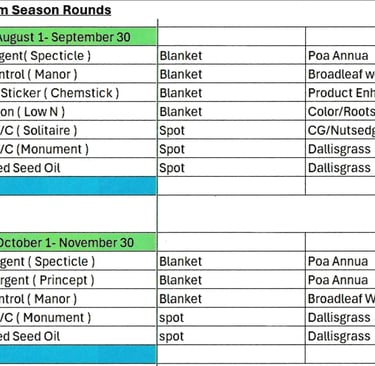Click the Poa Annua cell in the Princept row
This screenshot has height=366, width=375.
coord(340,280)
